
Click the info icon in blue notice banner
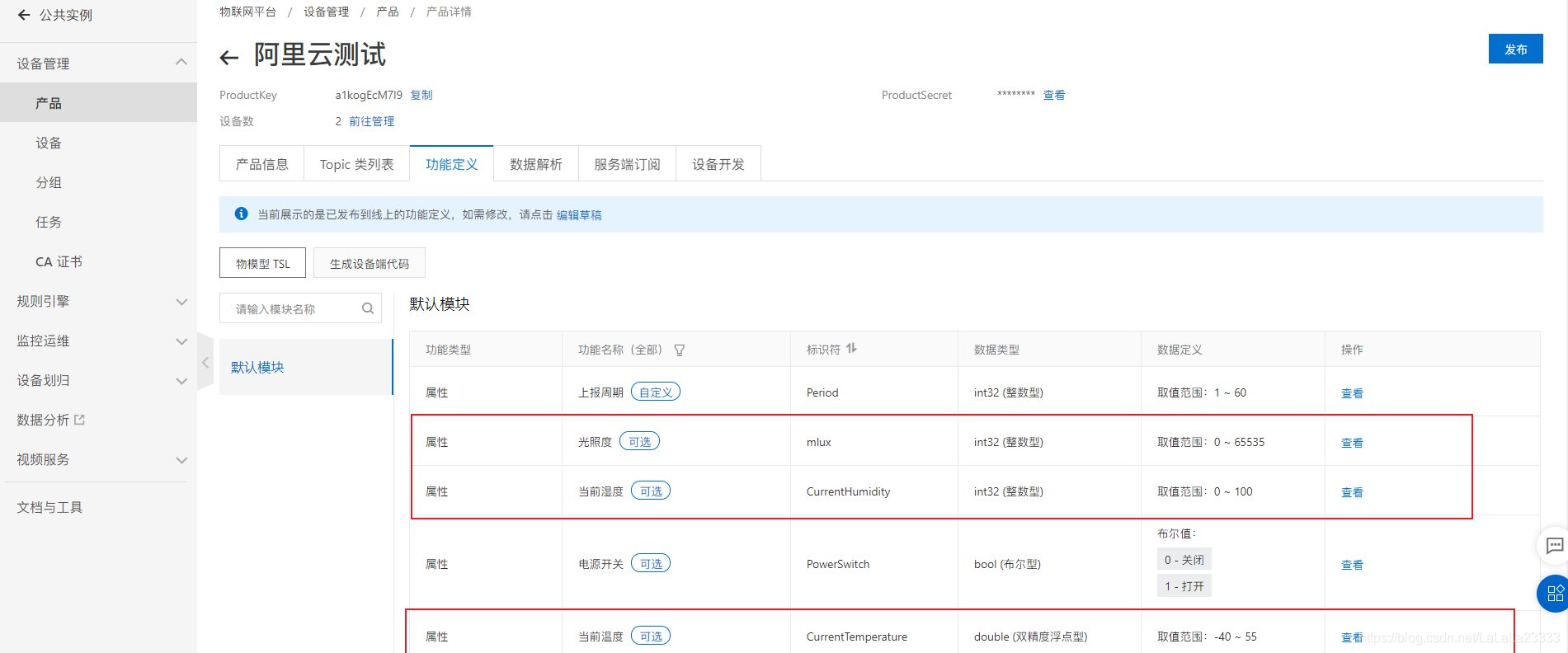pos(241,214)
